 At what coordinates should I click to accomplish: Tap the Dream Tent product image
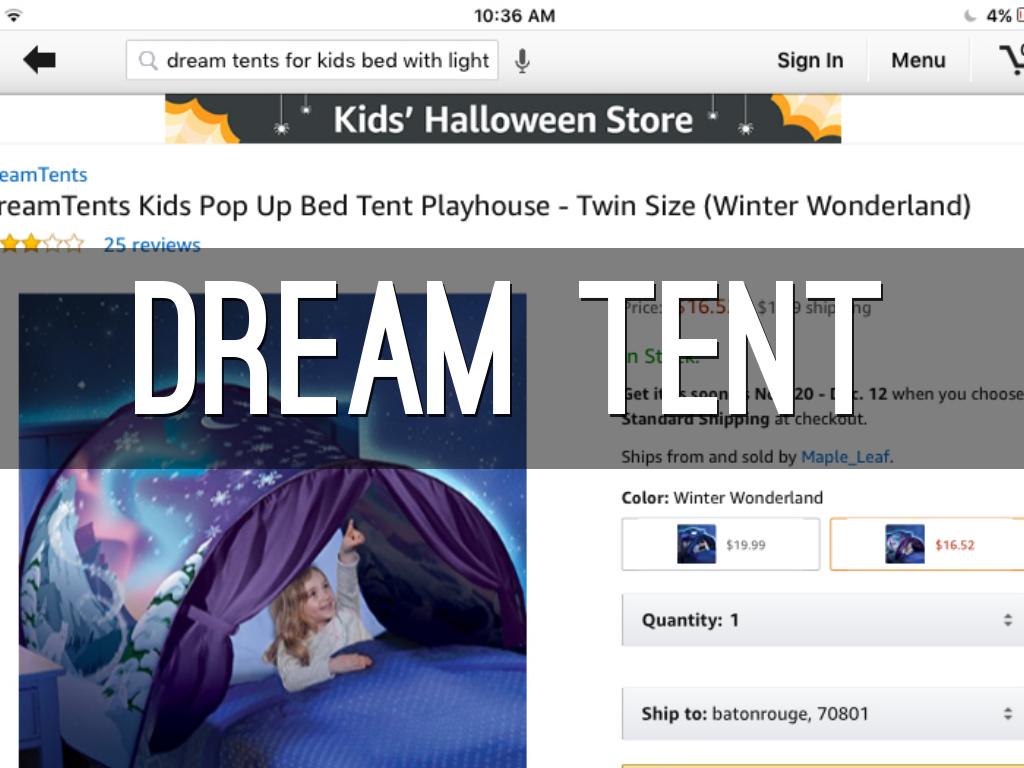tap(272, 531)
